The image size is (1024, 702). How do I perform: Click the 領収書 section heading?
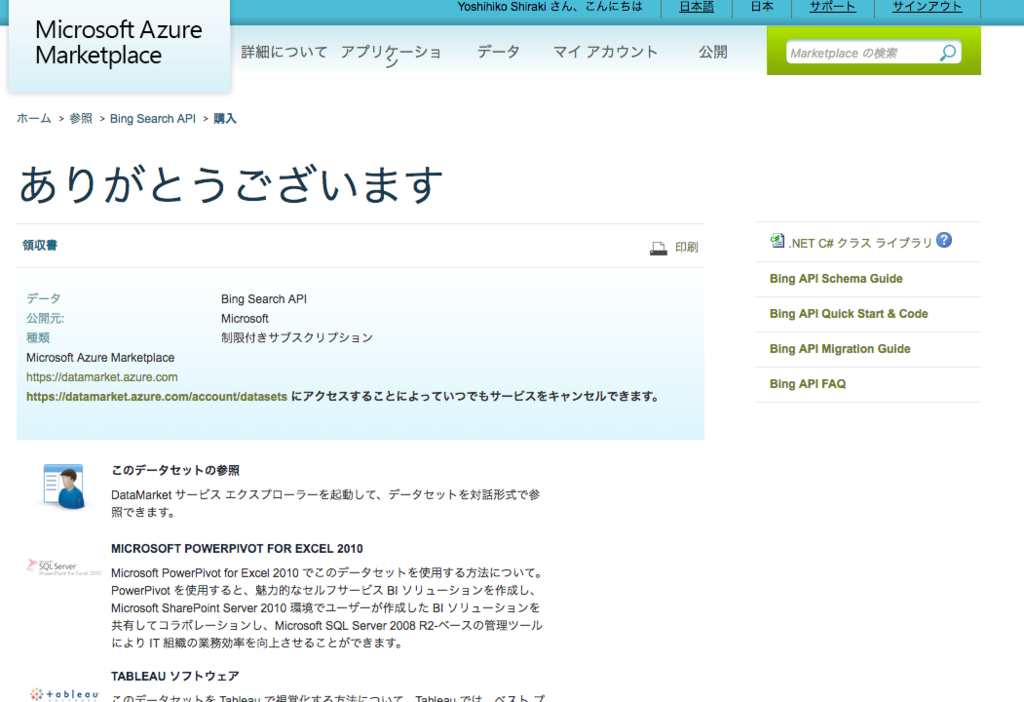click(x=40, y=245)
